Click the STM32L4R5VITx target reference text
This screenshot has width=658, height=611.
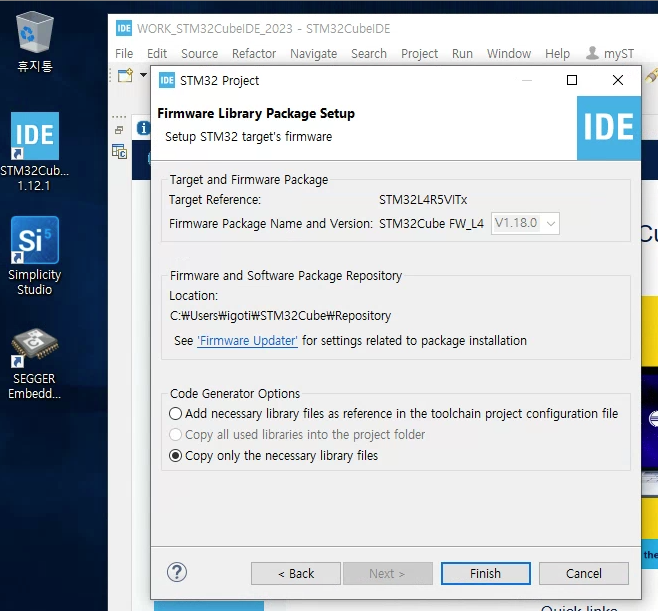(x=423, y=200)
